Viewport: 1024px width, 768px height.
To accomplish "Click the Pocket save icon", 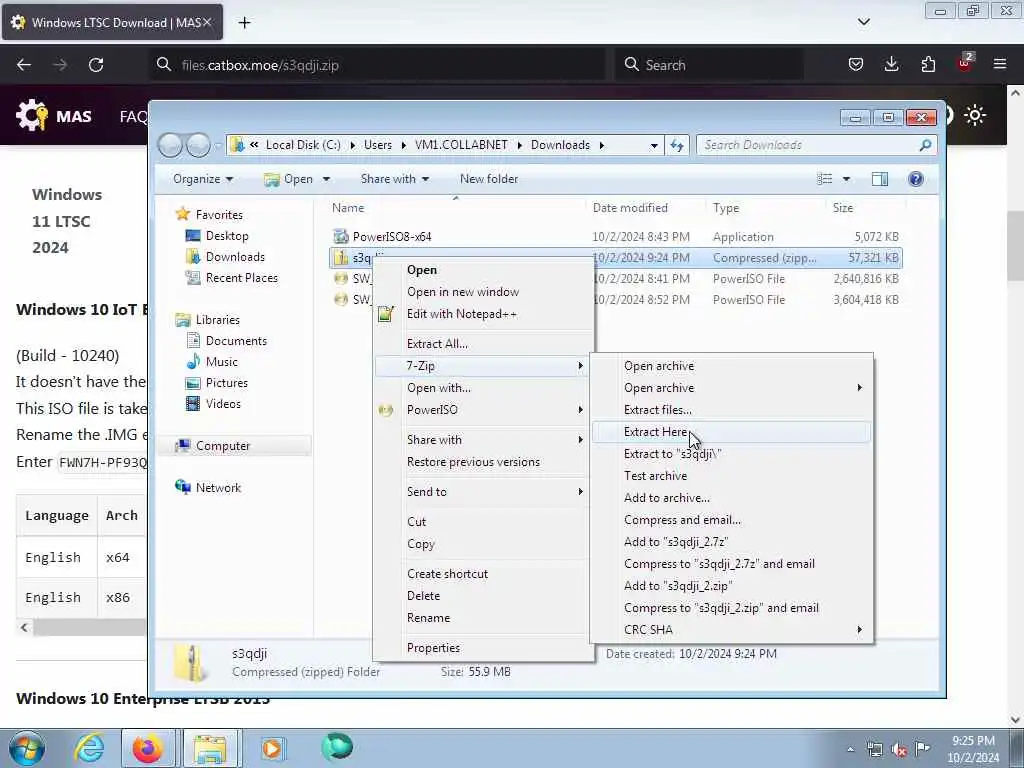I will point(856,64).
